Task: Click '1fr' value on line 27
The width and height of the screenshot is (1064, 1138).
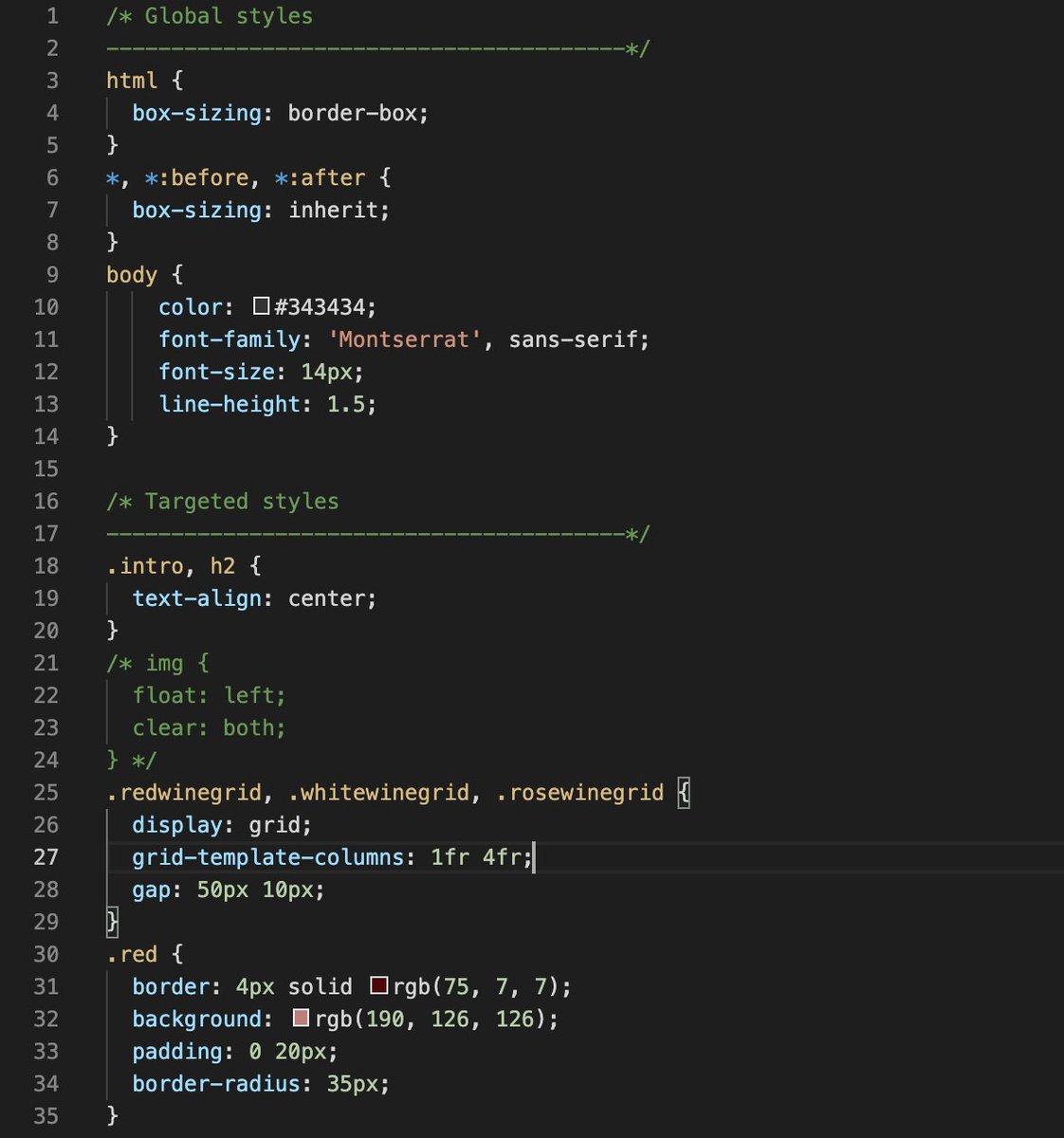Action: tap(449, 856)
